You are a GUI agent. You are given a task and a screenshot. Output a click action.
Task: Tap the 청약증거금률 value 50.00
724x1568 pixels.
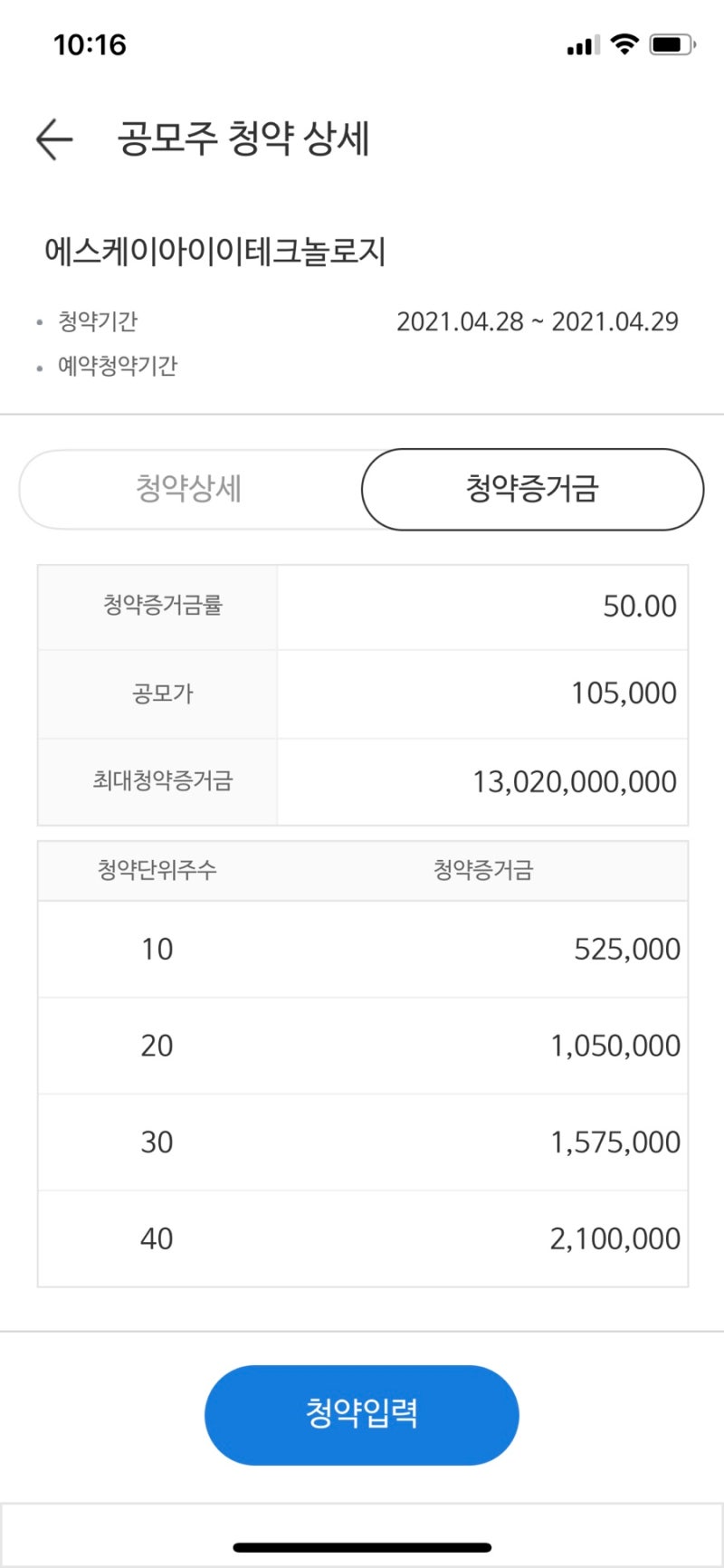[x=640, y=607]
